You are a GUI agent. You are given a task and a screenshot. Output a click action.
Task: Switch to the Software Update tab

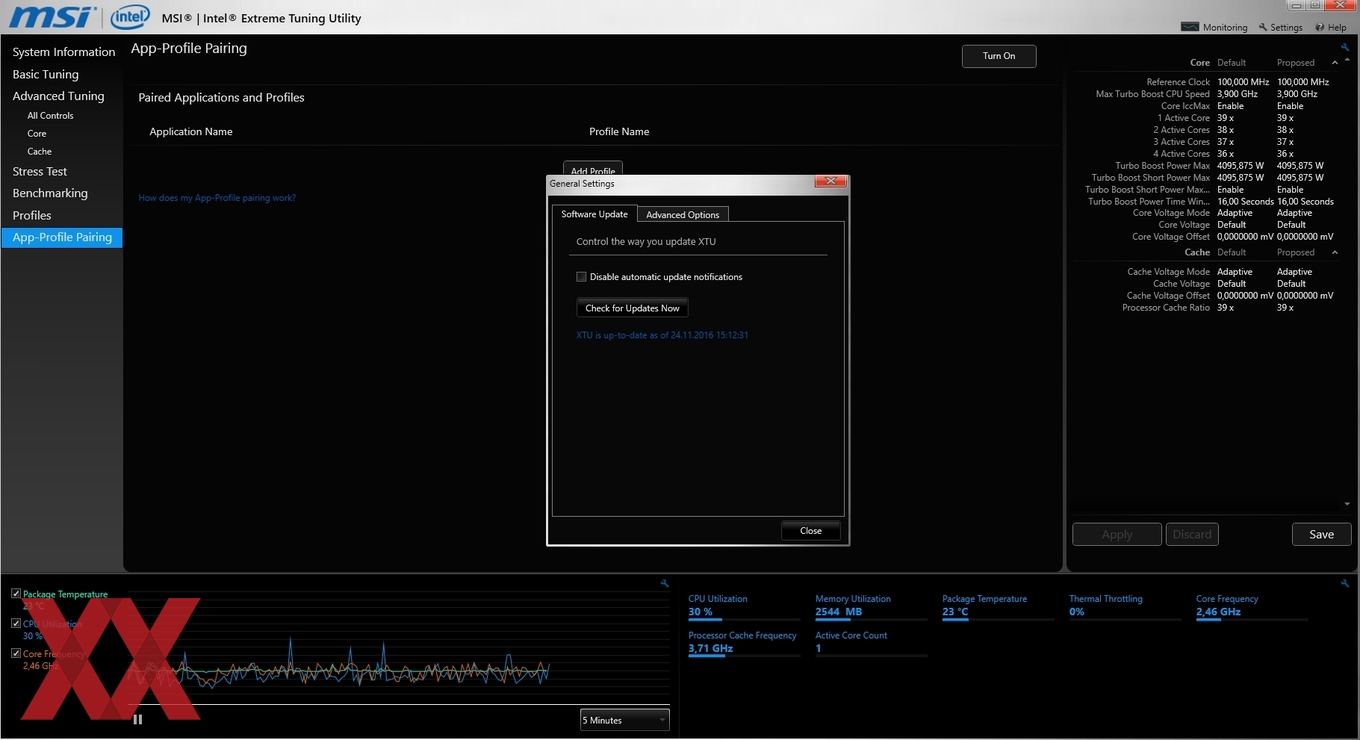594,214
